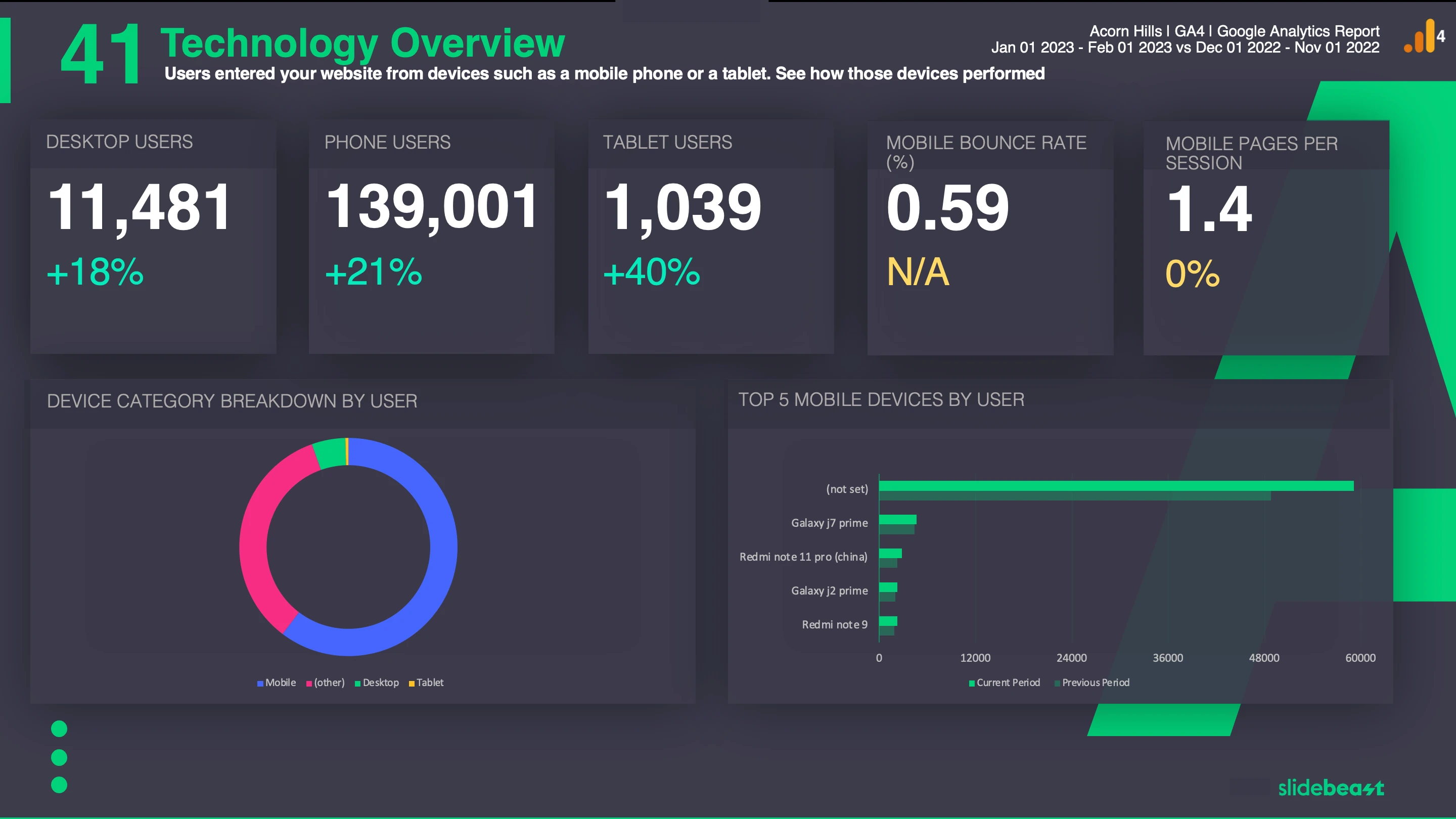Click the (not set) current period bar
Image resolution: width=1456 pixels, height=819 pixels.
tap(1116, 485)
